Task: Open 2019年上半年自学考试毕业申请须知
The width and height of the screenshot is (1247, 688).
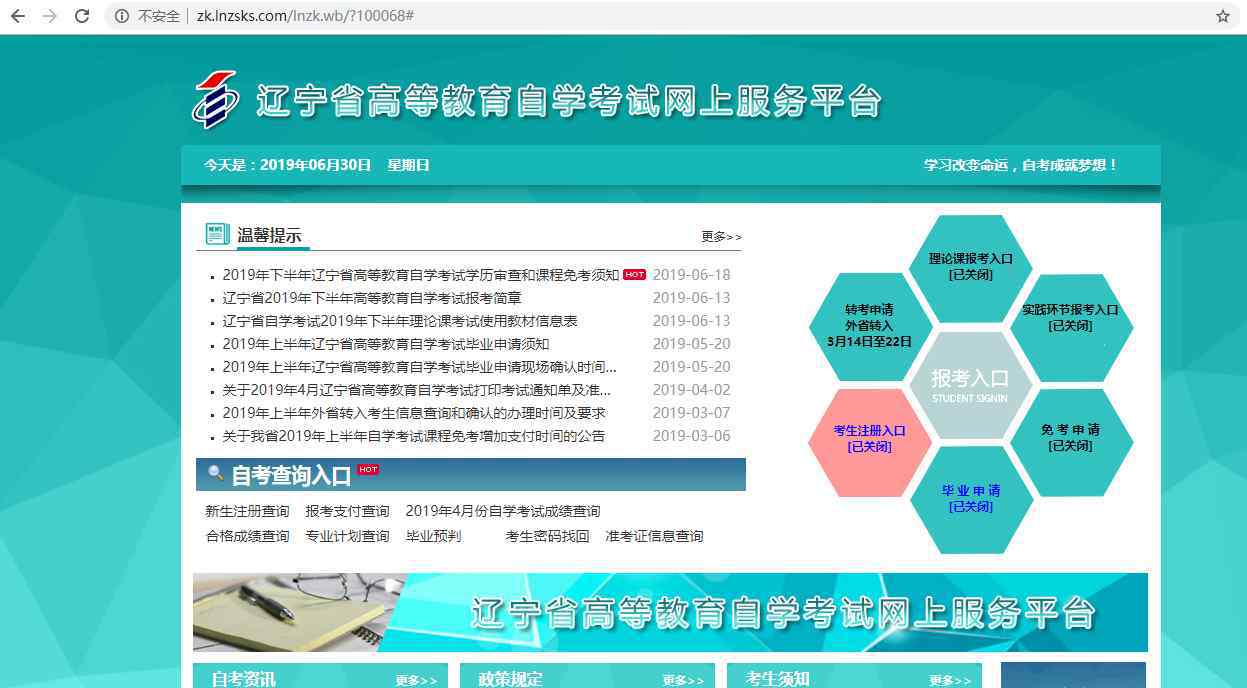Action: (385, 344)
